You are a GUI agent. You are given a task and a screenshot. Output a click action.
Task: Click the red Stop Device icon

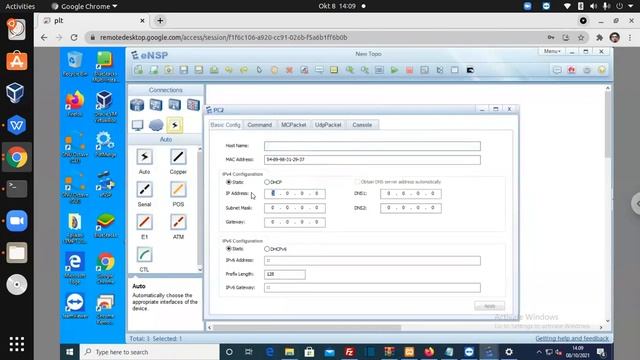(409, 70)
